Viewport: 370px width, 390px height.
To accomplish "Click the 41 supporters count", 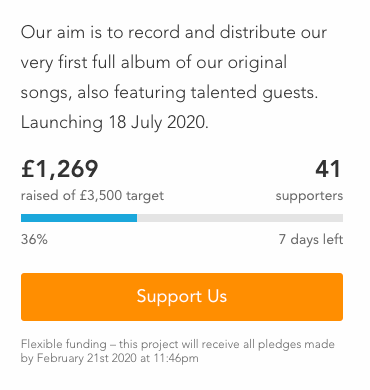I will click(328, 169).
